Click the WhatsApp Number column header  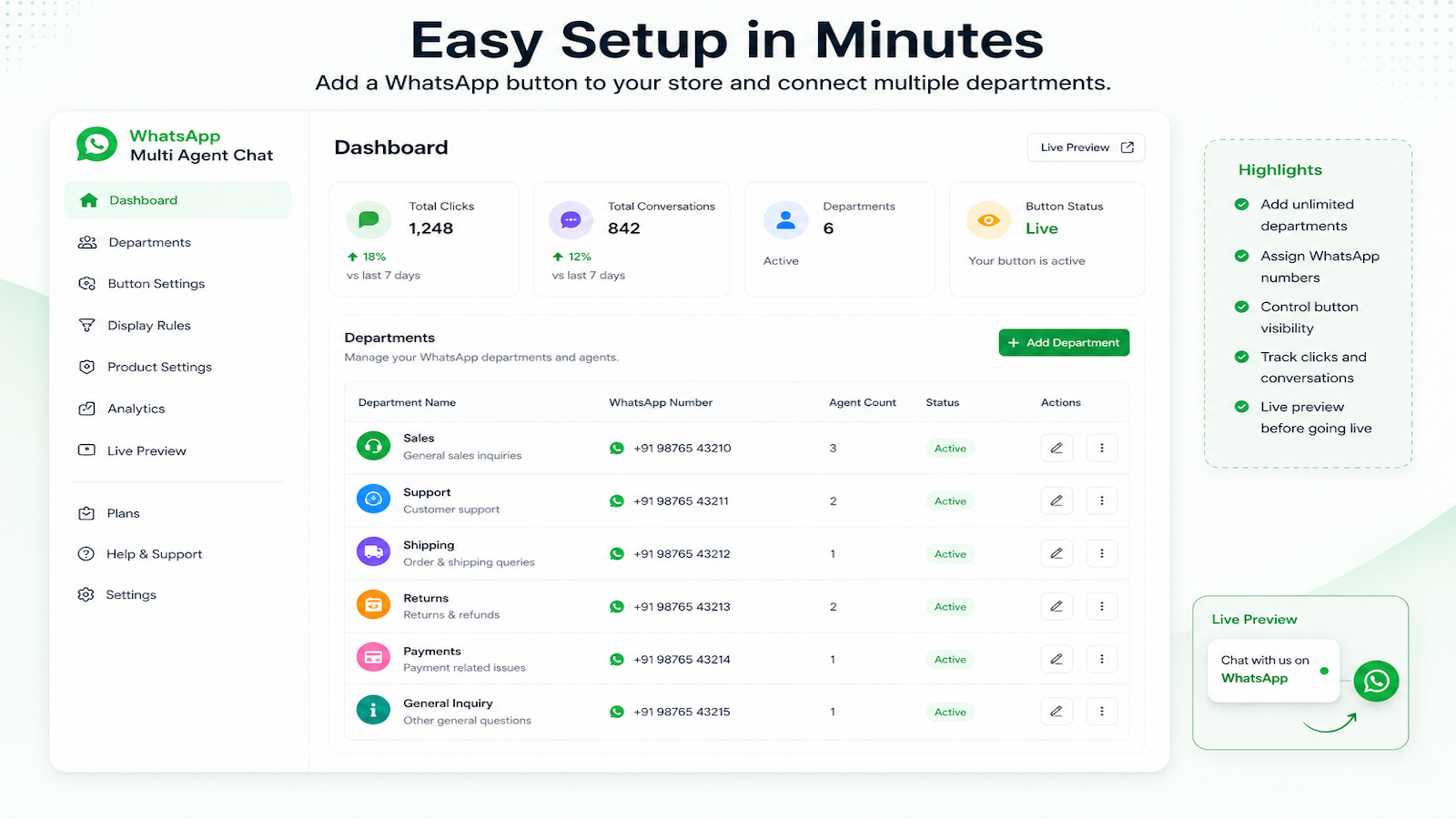point(661,402)
